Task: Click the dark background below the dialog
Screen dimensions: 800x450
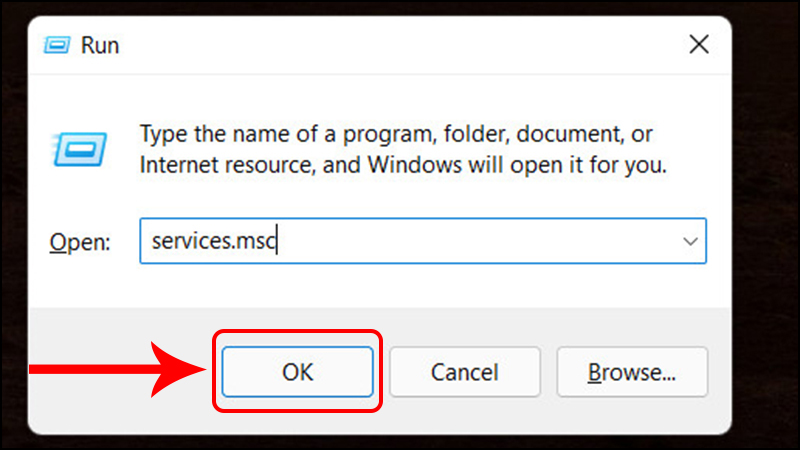Action: point(400,442)
